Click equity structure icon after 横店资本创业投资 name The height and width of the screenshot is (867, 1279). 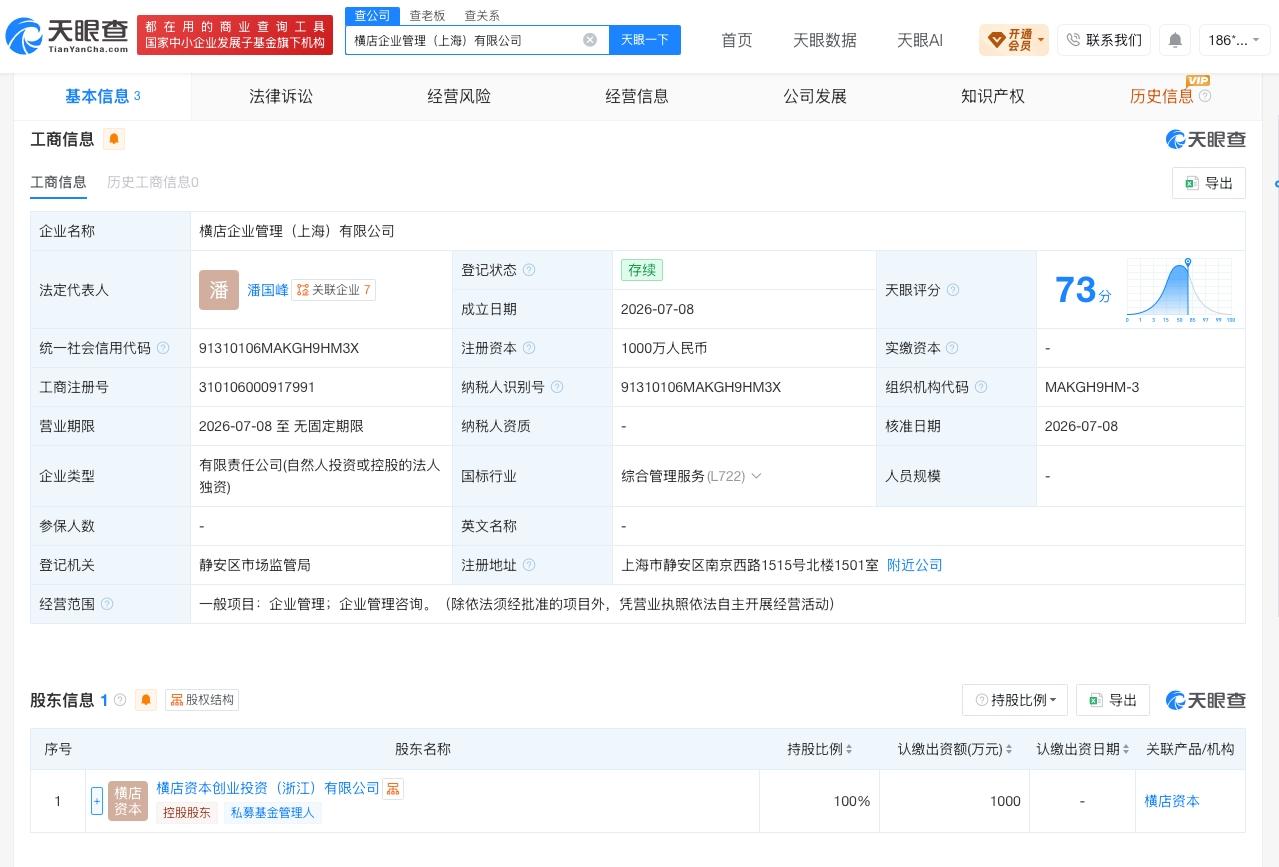click(393, 789)
